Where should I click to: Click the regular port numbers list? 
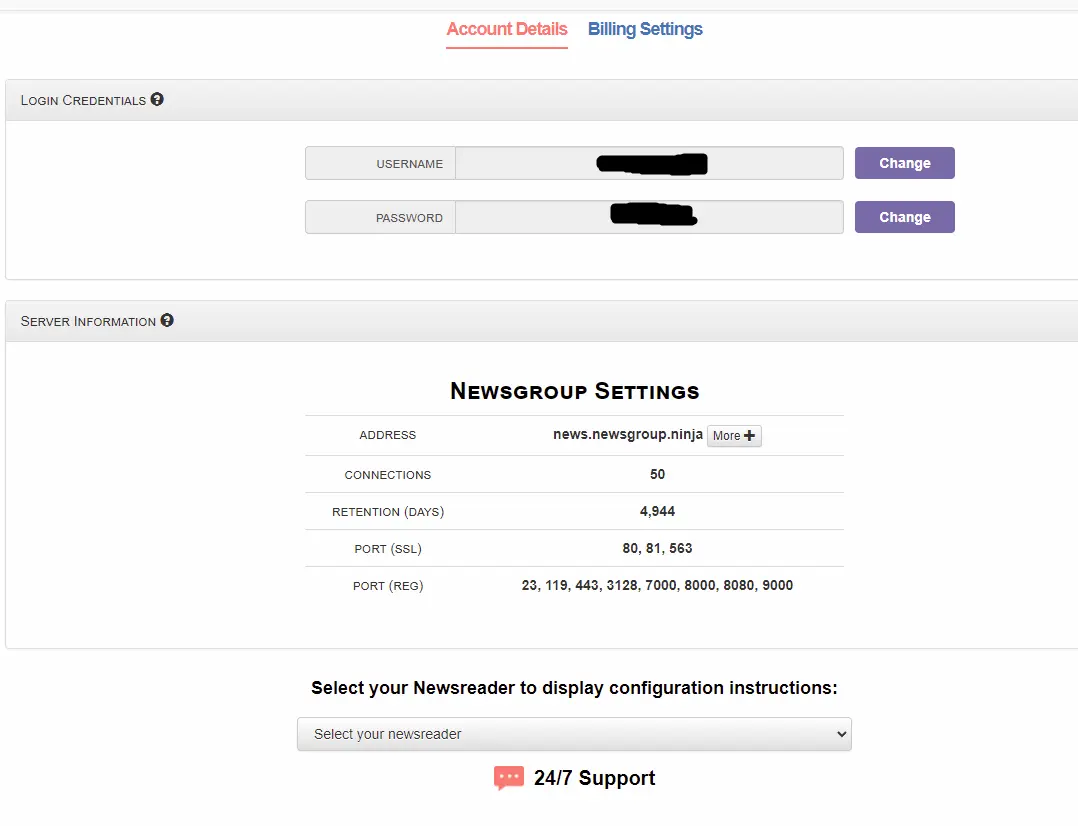click(x=657, y=585)
